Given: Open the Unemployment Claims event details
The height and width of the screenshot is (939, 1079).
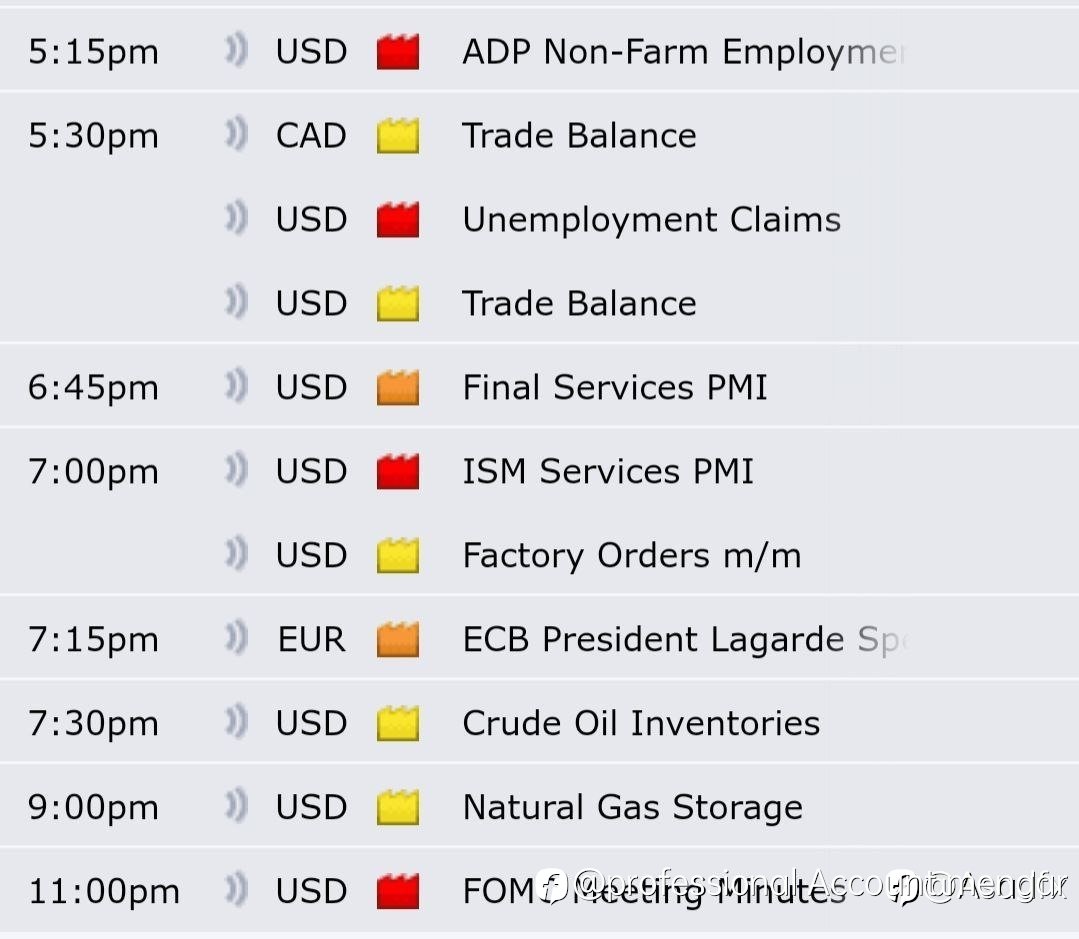Looking at the screenshot, I should (x=651, y=220).
